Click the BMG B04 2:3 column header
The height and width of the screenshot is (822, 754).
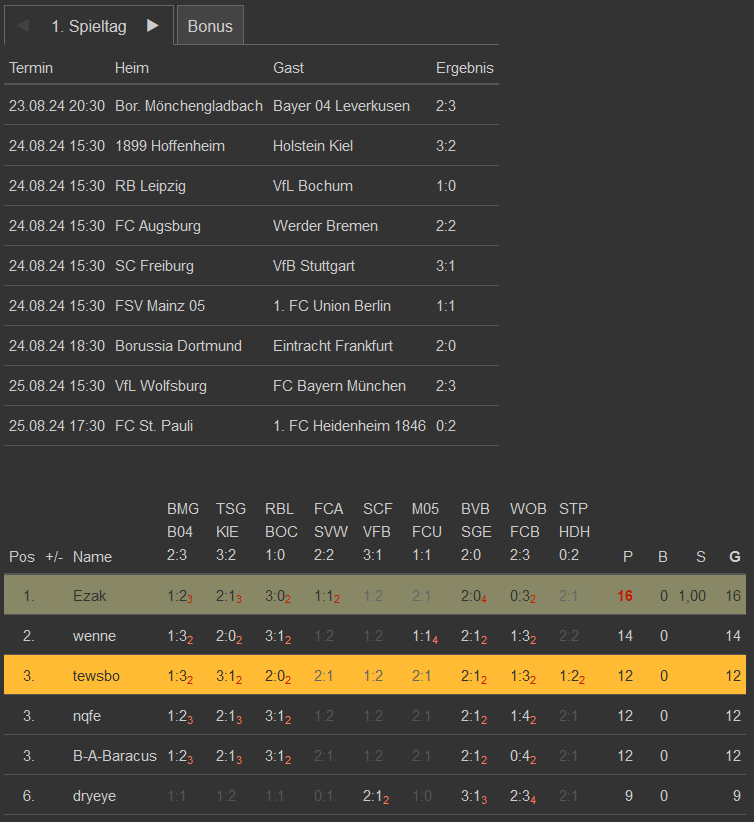point(183,532)
